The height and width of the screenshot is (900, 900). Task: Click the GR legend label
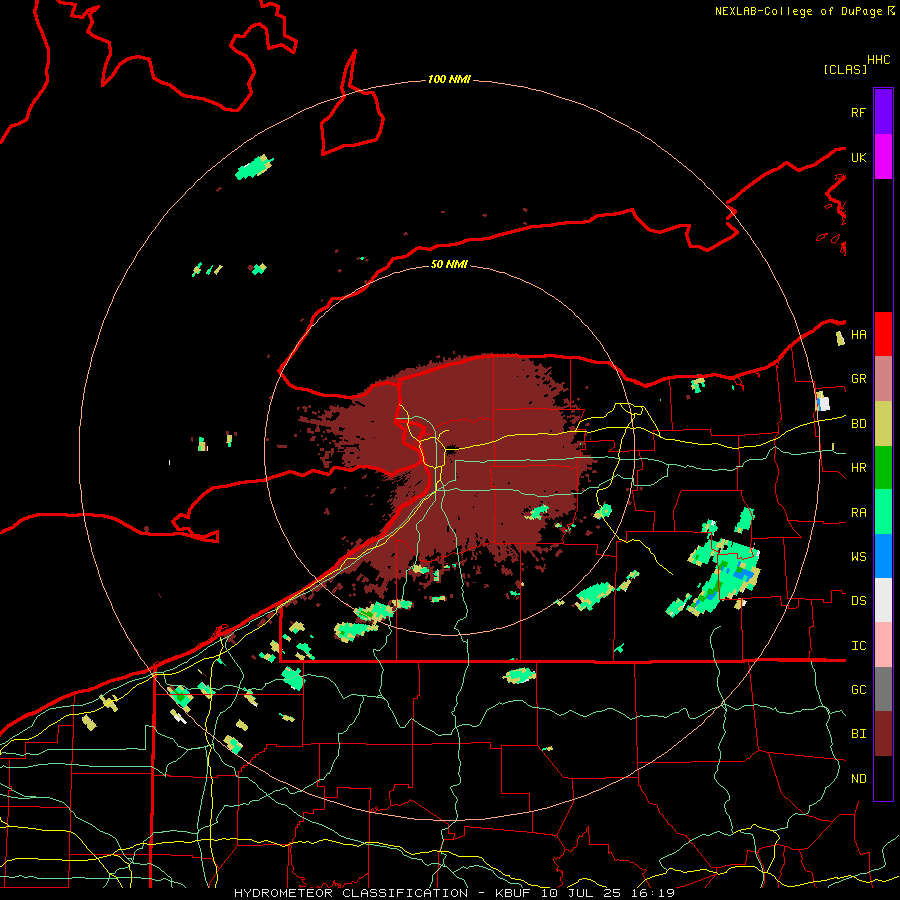point(858,379)
